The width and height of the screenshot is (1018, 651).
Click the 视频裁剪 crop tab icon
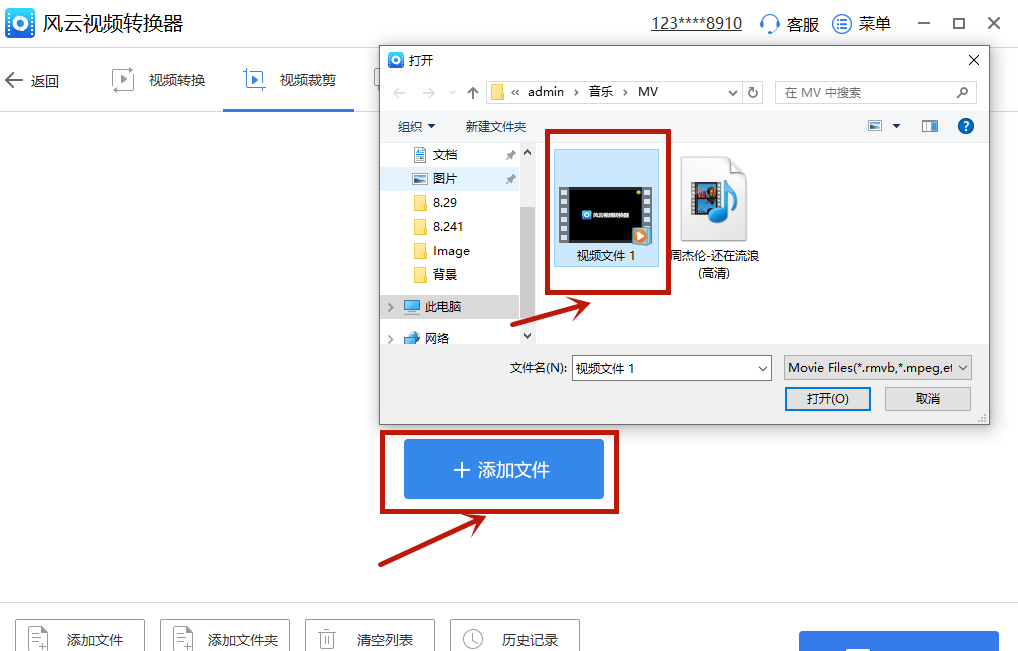[x=254, y=80]
